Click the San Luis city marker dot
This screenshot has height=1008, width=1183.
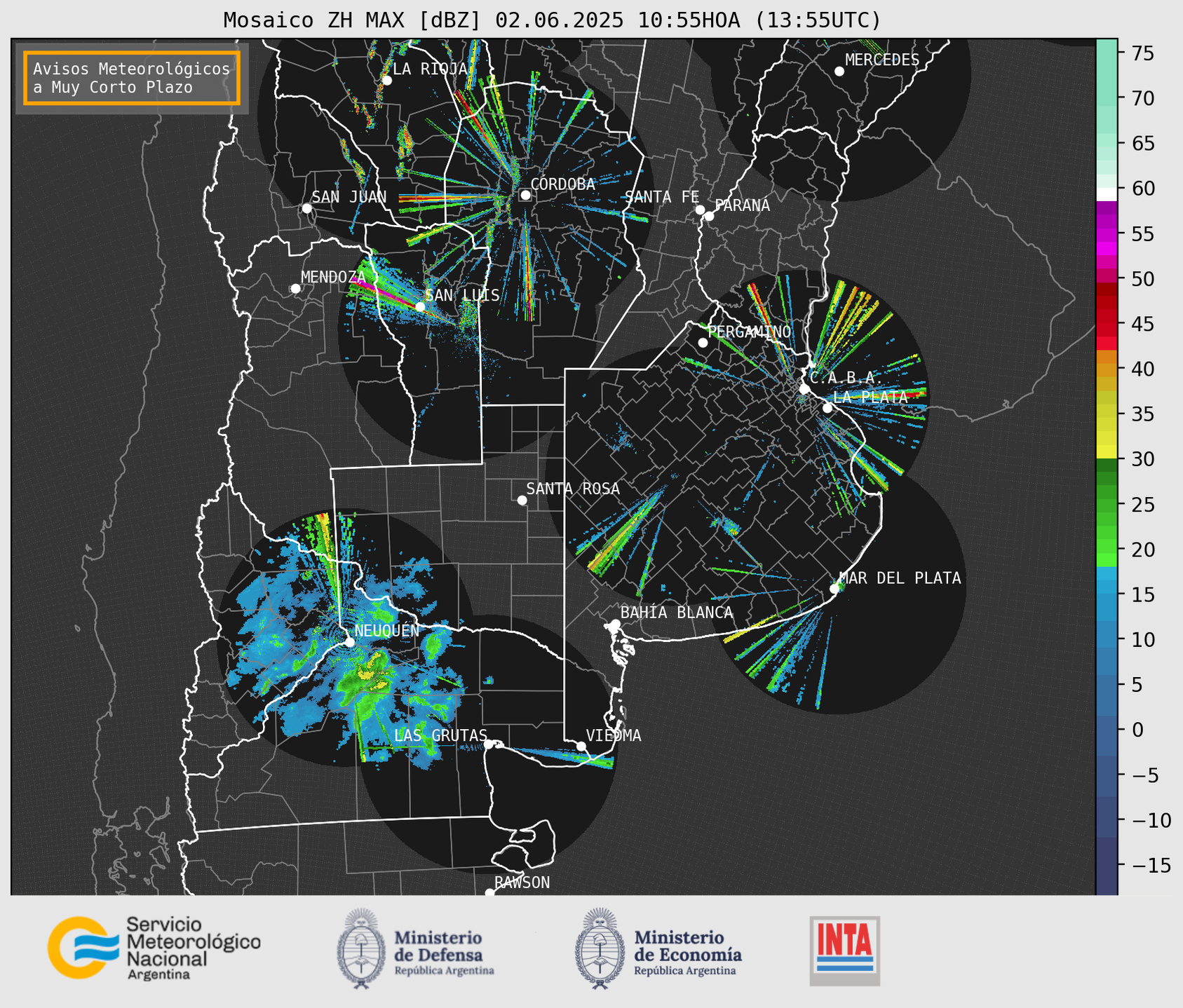point(420,306)
